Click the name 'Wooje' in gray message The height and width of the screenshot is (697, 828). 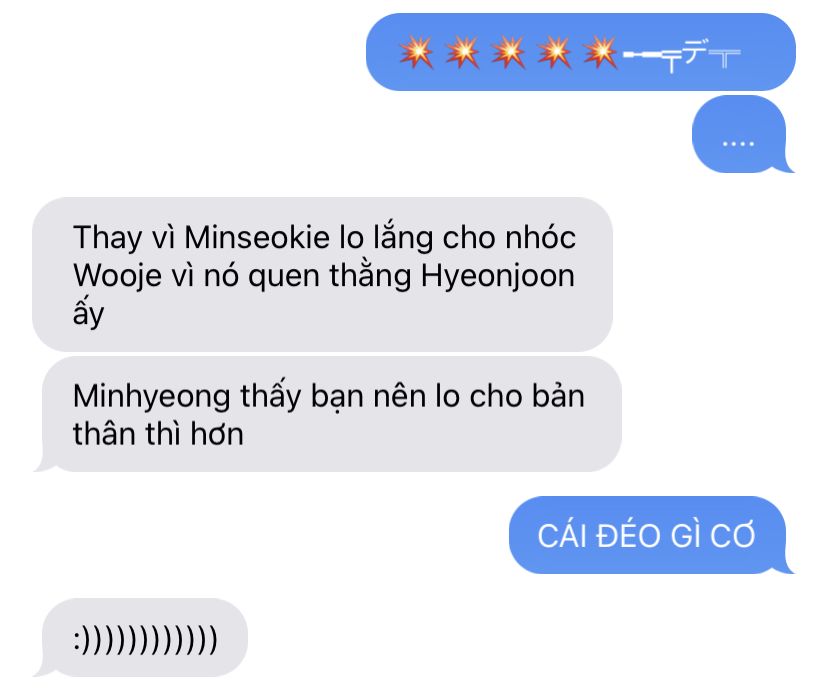tap(117, 276)
